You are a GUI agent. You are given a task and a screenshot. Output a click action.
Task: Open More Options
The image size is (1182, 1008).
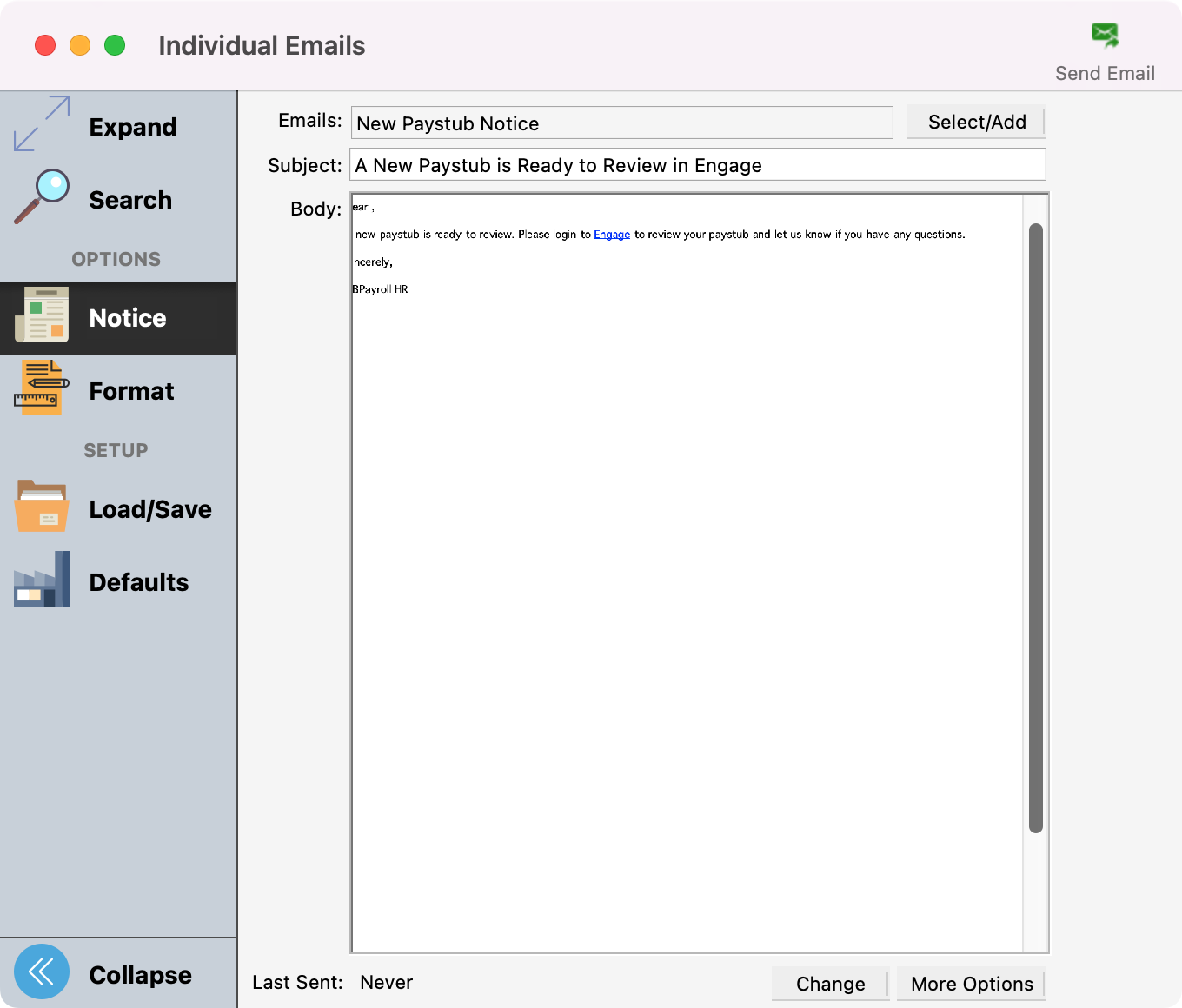(971, 984)
